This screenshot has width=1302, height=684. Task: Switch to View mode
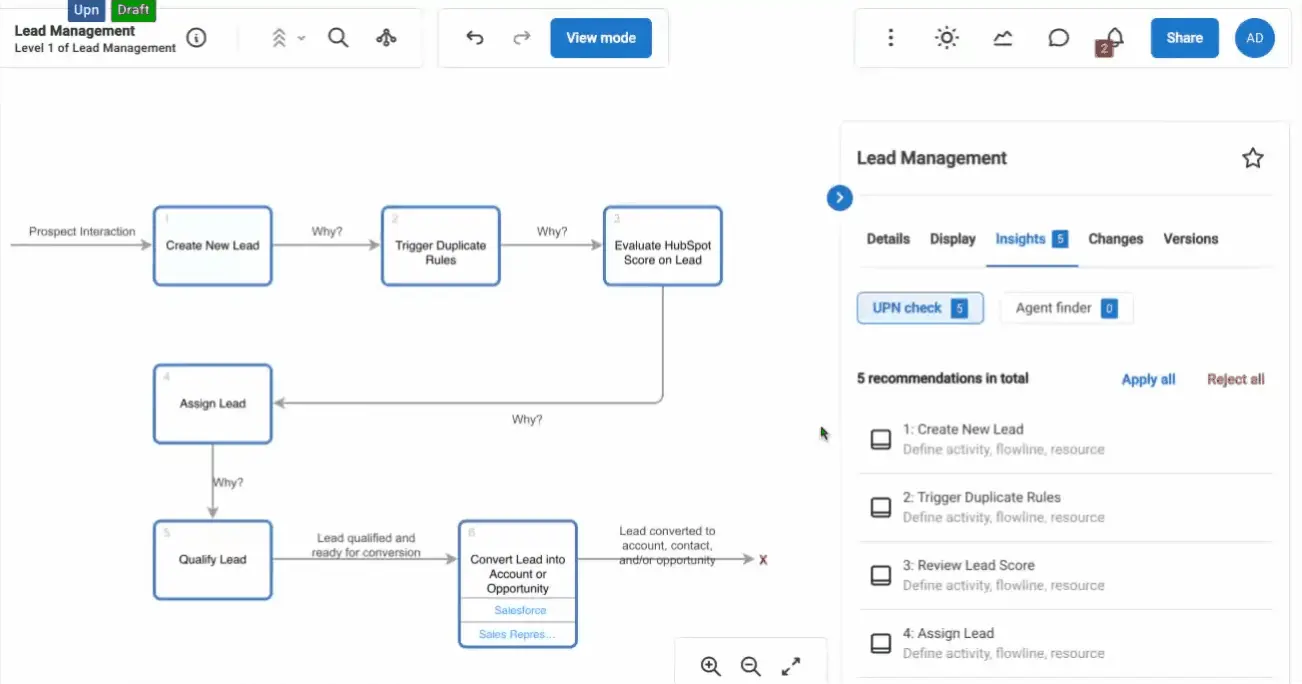click(601, 38)
